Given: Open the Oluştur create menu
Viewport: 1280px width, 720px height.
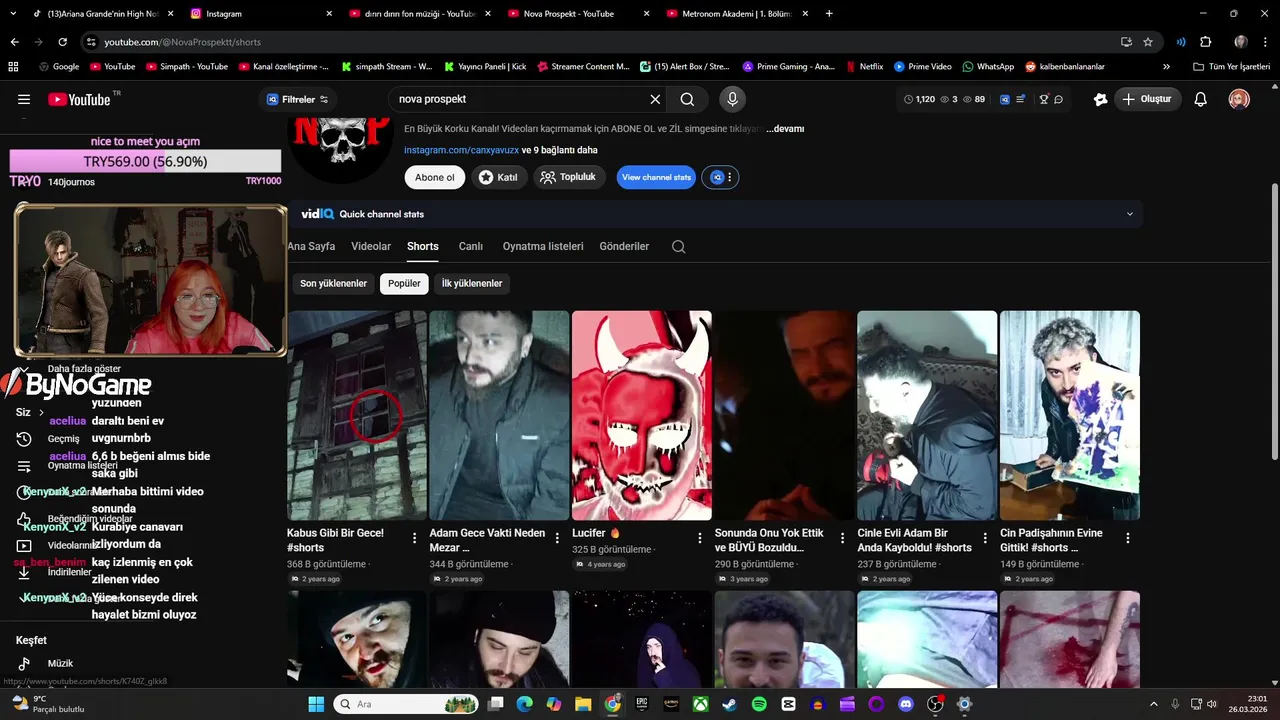Looking at the screenshot, I should point(1146,99).
